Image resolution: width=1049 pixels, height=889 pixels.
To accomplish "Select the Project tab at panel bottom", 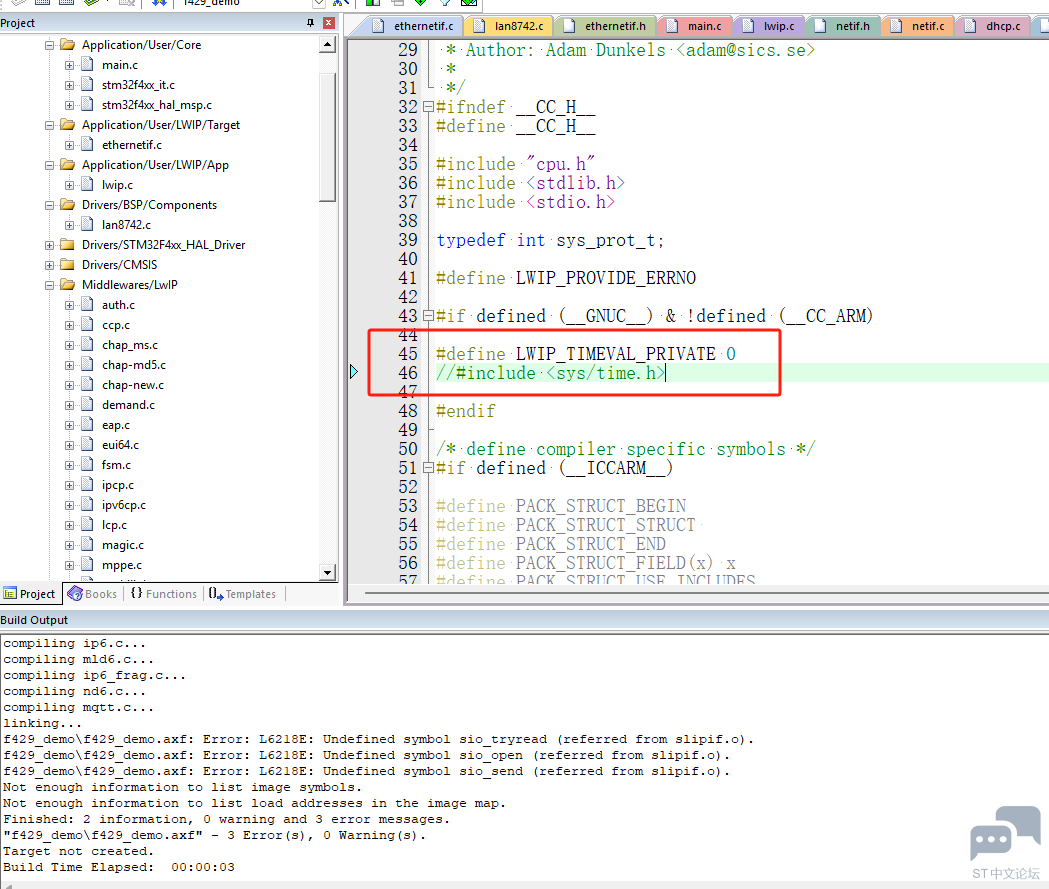I will (30, 594).
